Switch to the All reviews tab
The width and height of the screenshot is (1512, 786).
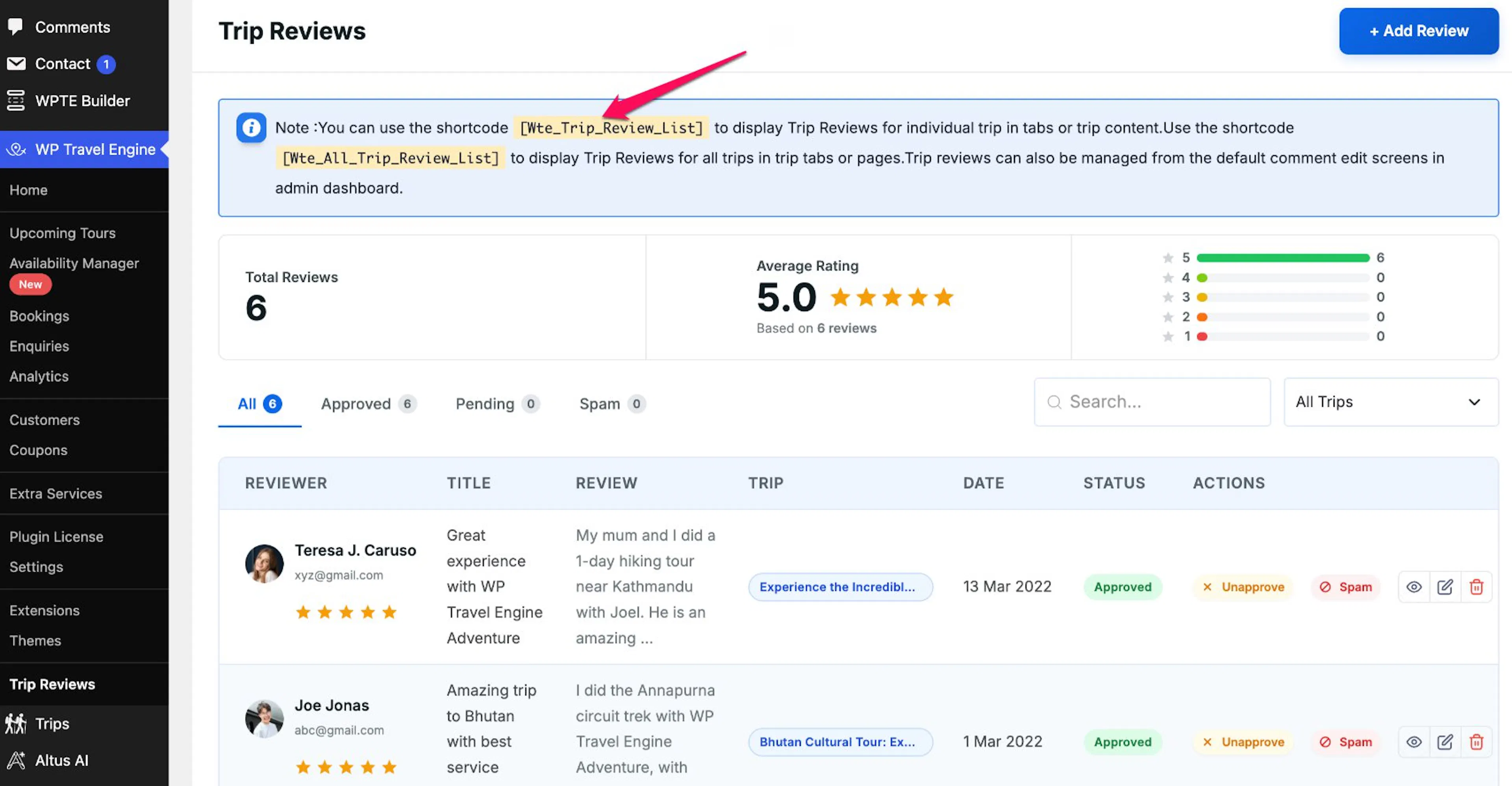pos(259,404)
